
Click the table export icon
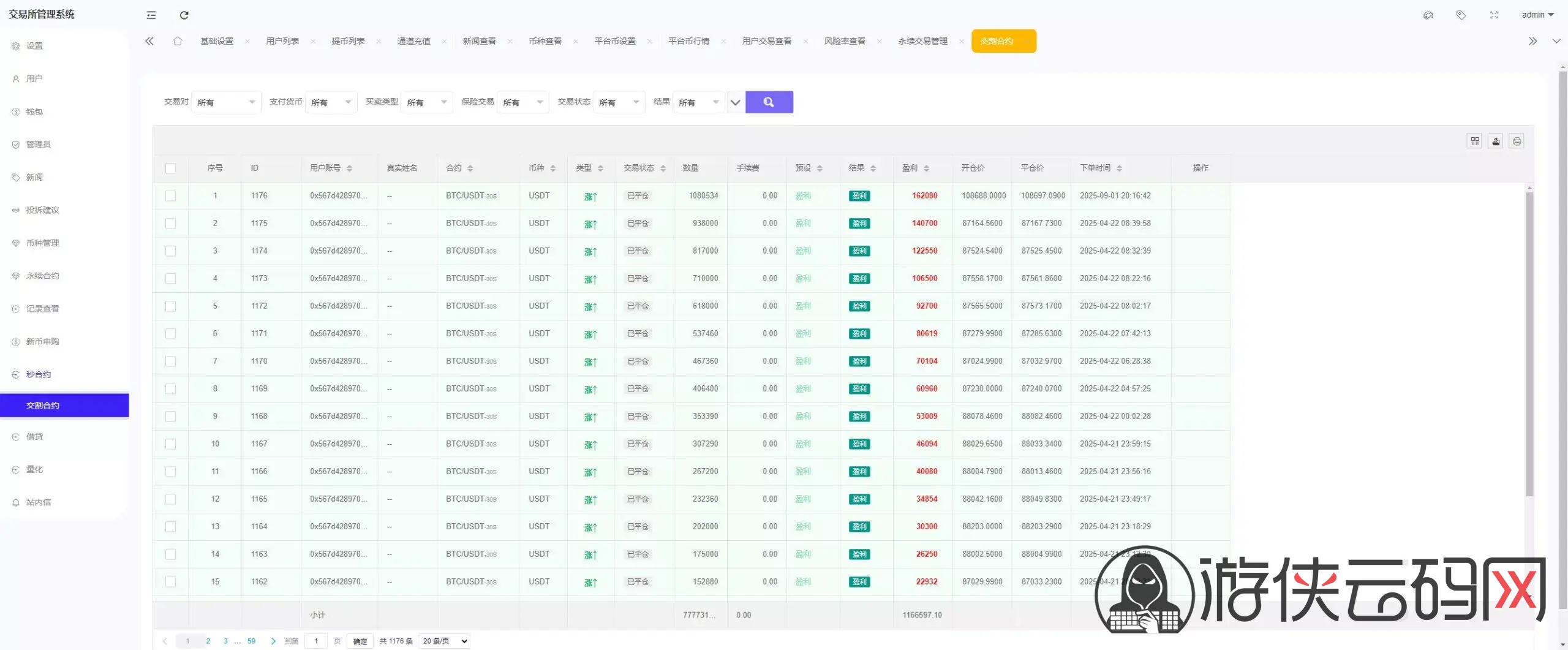tap(1496, 142)
